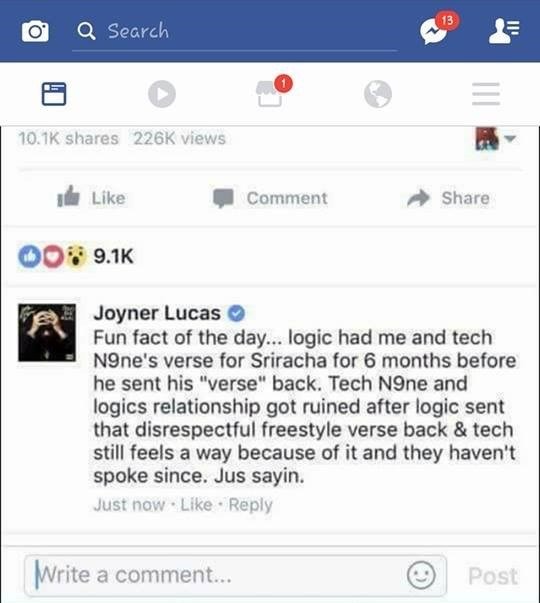Open the friend requests icon
The image size is (540, 603).
(x=504, y=31)
